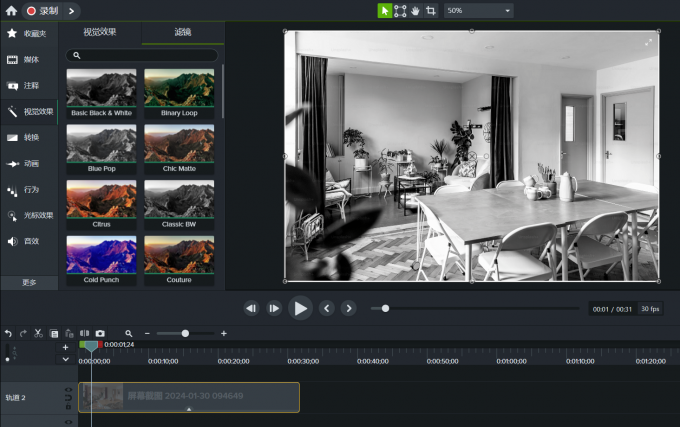The width and height of the screenshot is (680, 427).
Task: Play the video preview
Action: point(301,308)
